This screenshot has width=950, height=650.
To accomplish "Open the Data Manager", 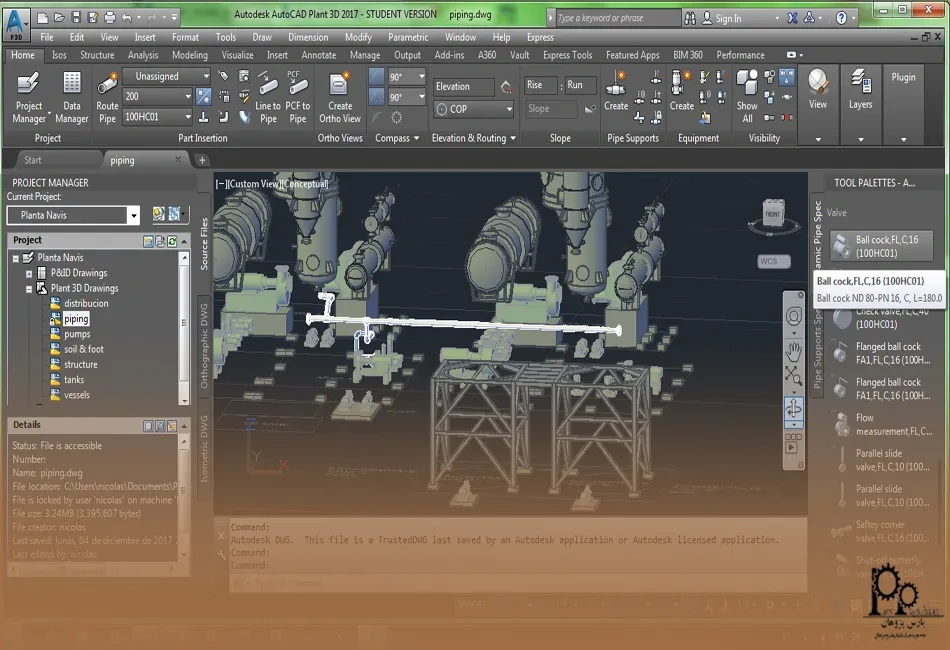I will (71, 97).
